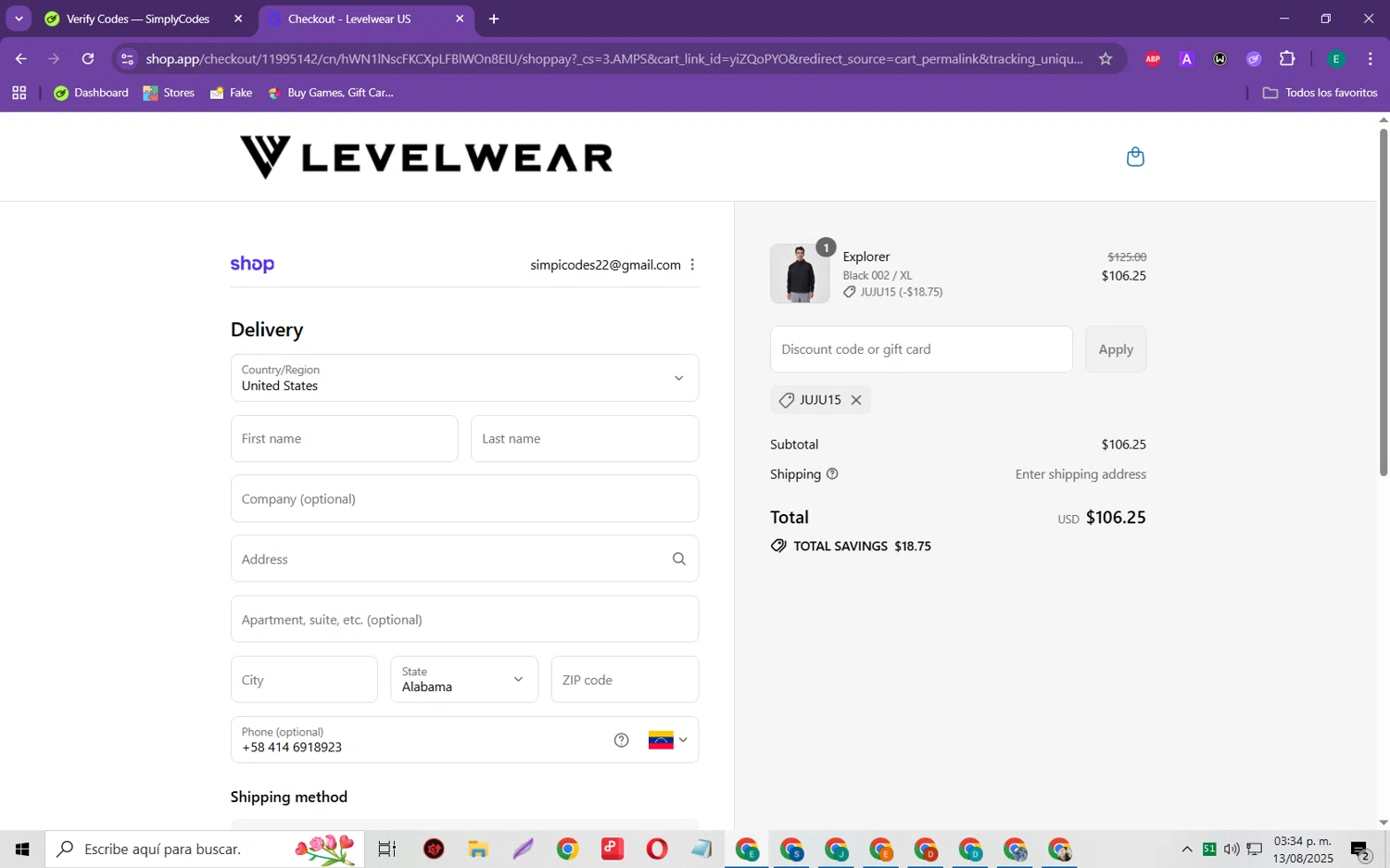
Task: Click the TOTAL SAVINGS $18.75 text
Action: (x=862, y=546)
